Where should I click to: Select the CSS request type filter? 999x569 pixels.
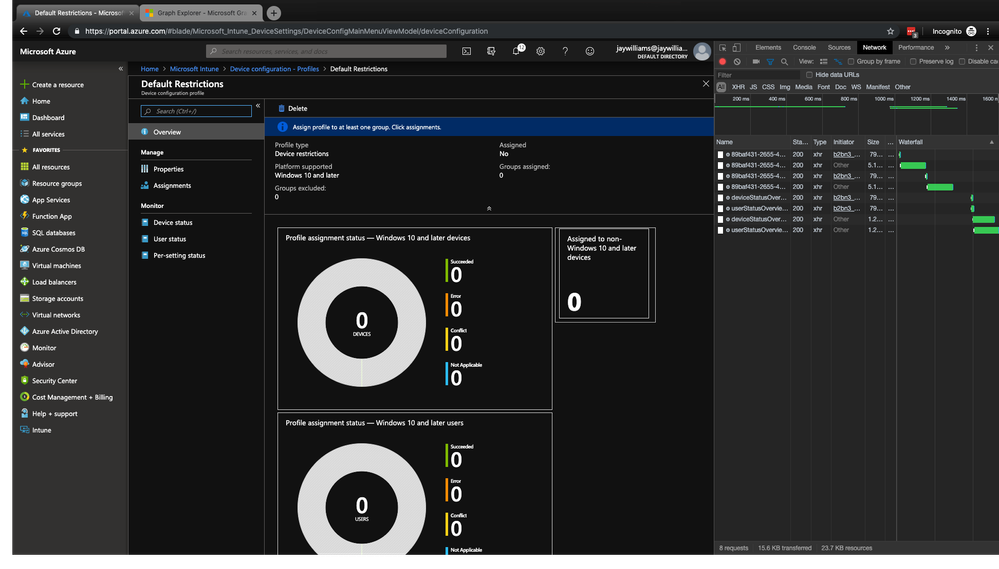[768, 87]
